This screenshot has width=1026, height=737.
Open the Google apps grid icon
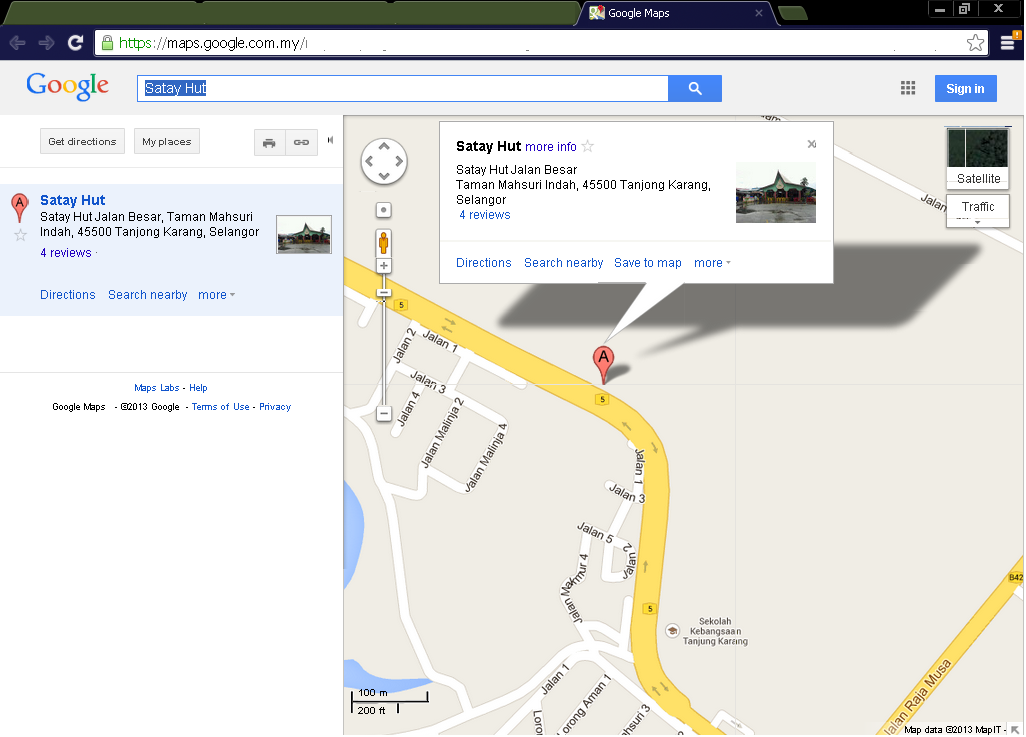click(908, 88)
